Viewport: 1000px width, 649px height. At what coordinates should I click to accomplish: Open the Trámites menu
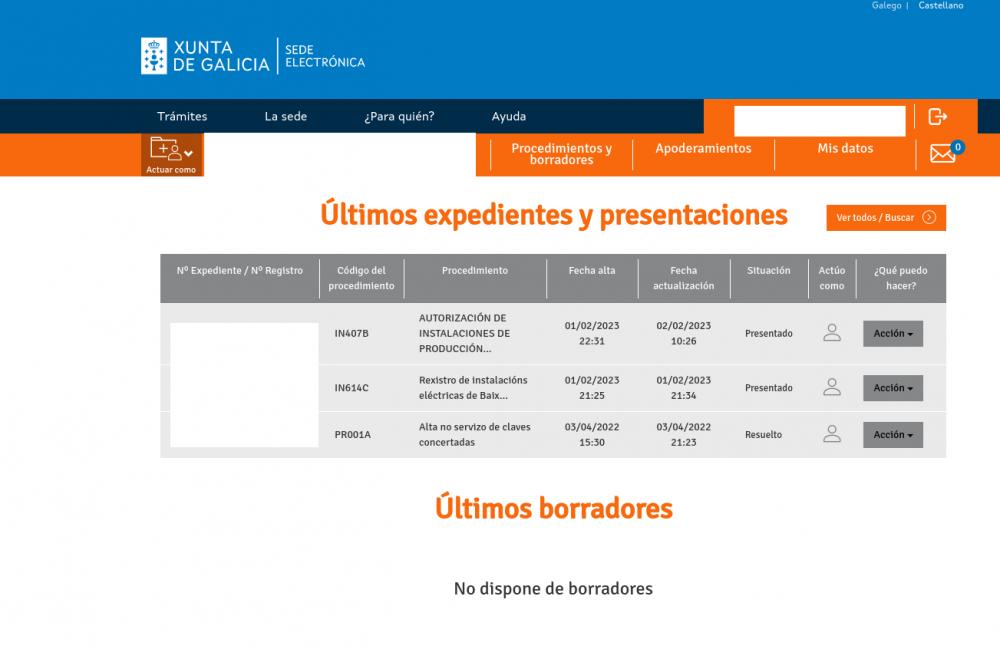point(182,116)
